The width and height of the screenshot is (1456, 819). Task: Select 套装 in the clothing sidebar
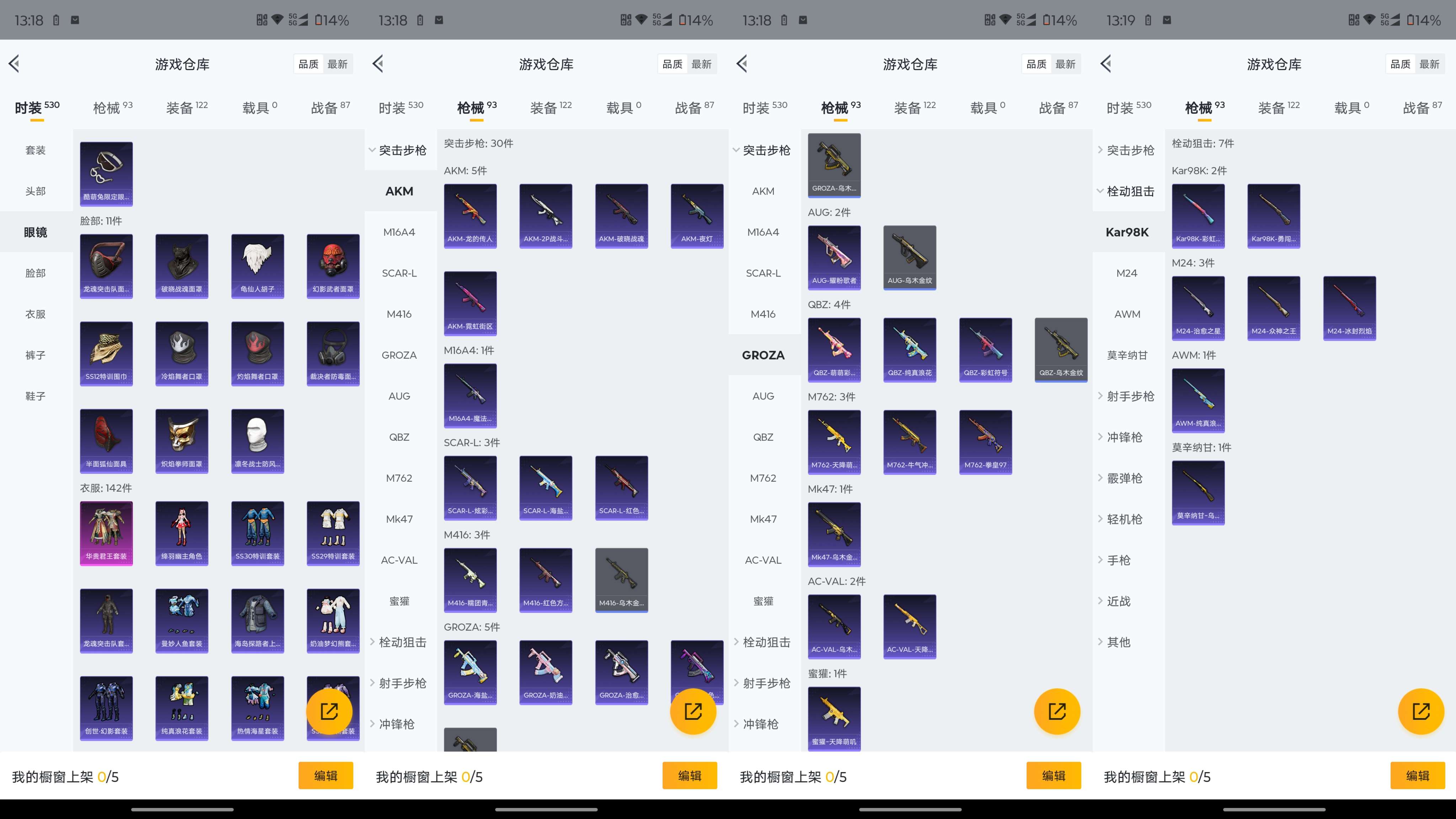(36, 150)
